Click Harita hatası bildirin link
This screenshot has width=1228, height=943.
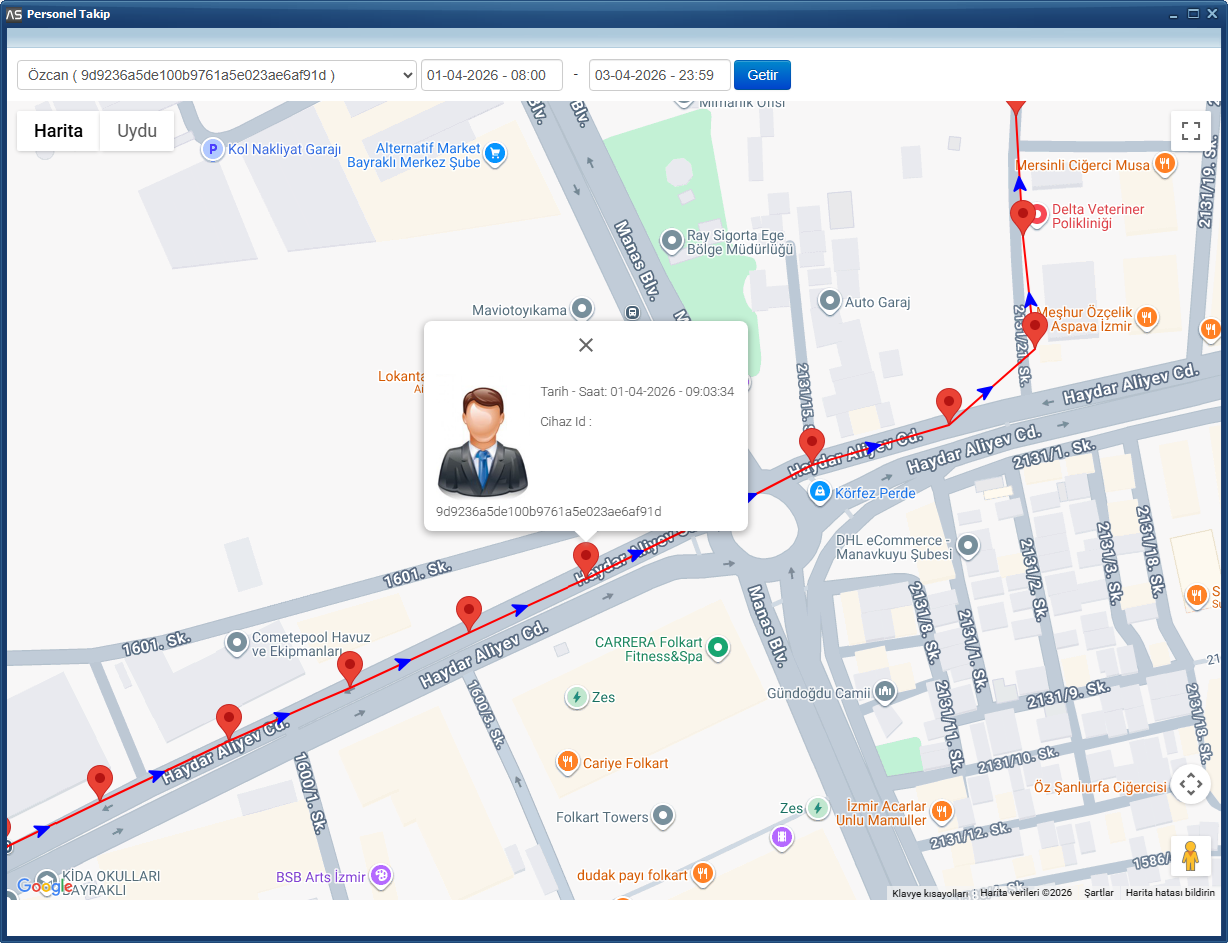[x=1169, y=893]
